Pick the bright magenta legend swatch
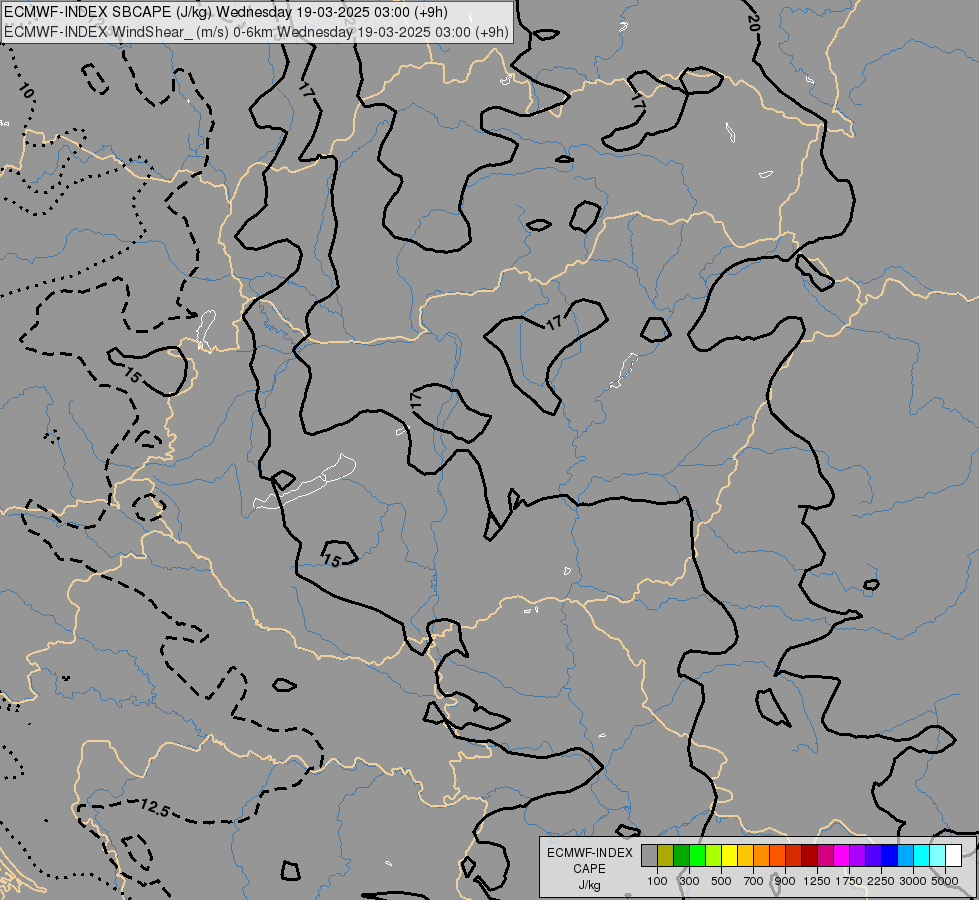979x900 pixels. coord(841,855)
